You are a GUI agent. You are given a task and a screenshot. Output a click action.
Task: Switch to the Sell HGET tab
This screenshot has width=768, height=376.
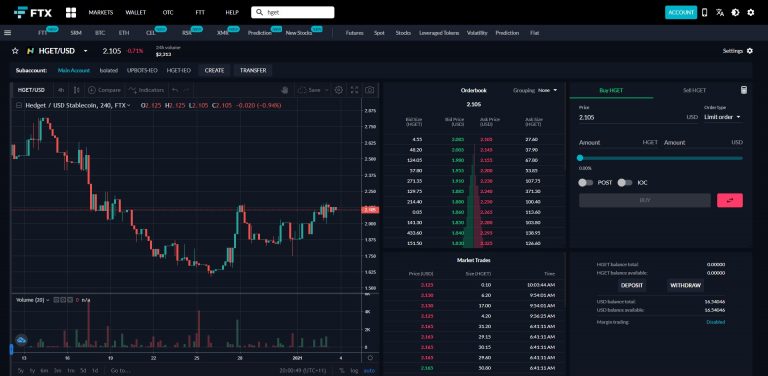coord(695,90)
